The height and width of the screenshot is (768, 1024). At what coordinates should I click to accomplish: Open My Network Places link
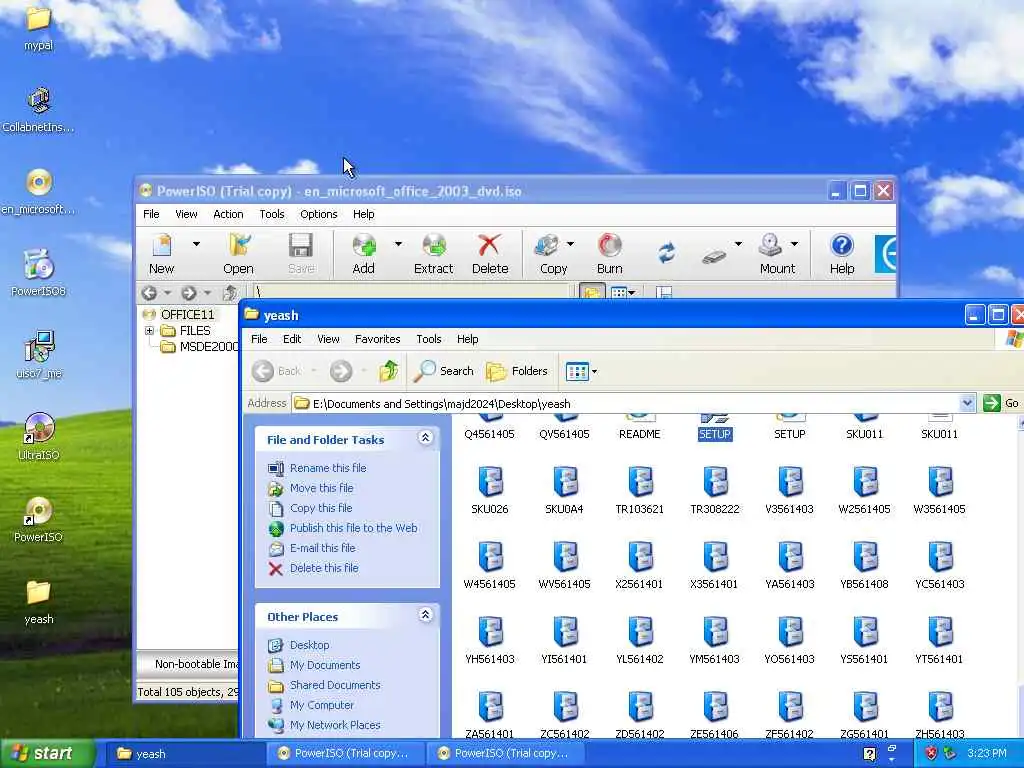point(335,725)
